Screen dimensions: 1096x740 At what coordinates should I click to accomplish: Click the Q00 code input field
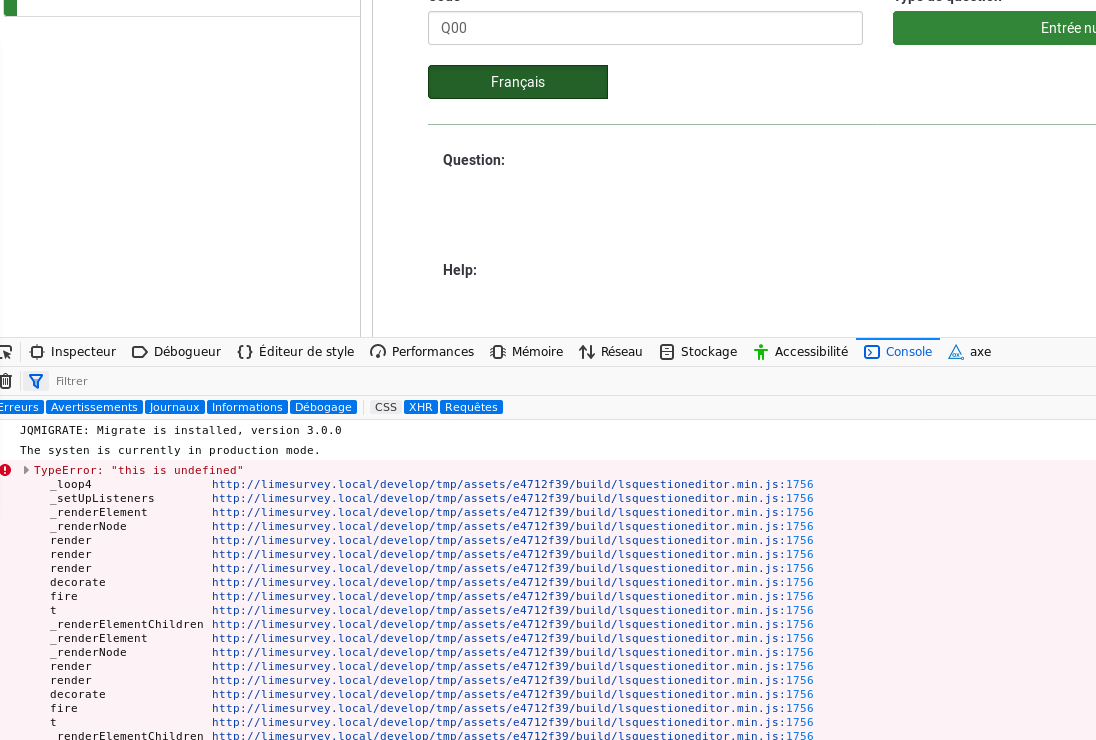click(x=645, y=28)
